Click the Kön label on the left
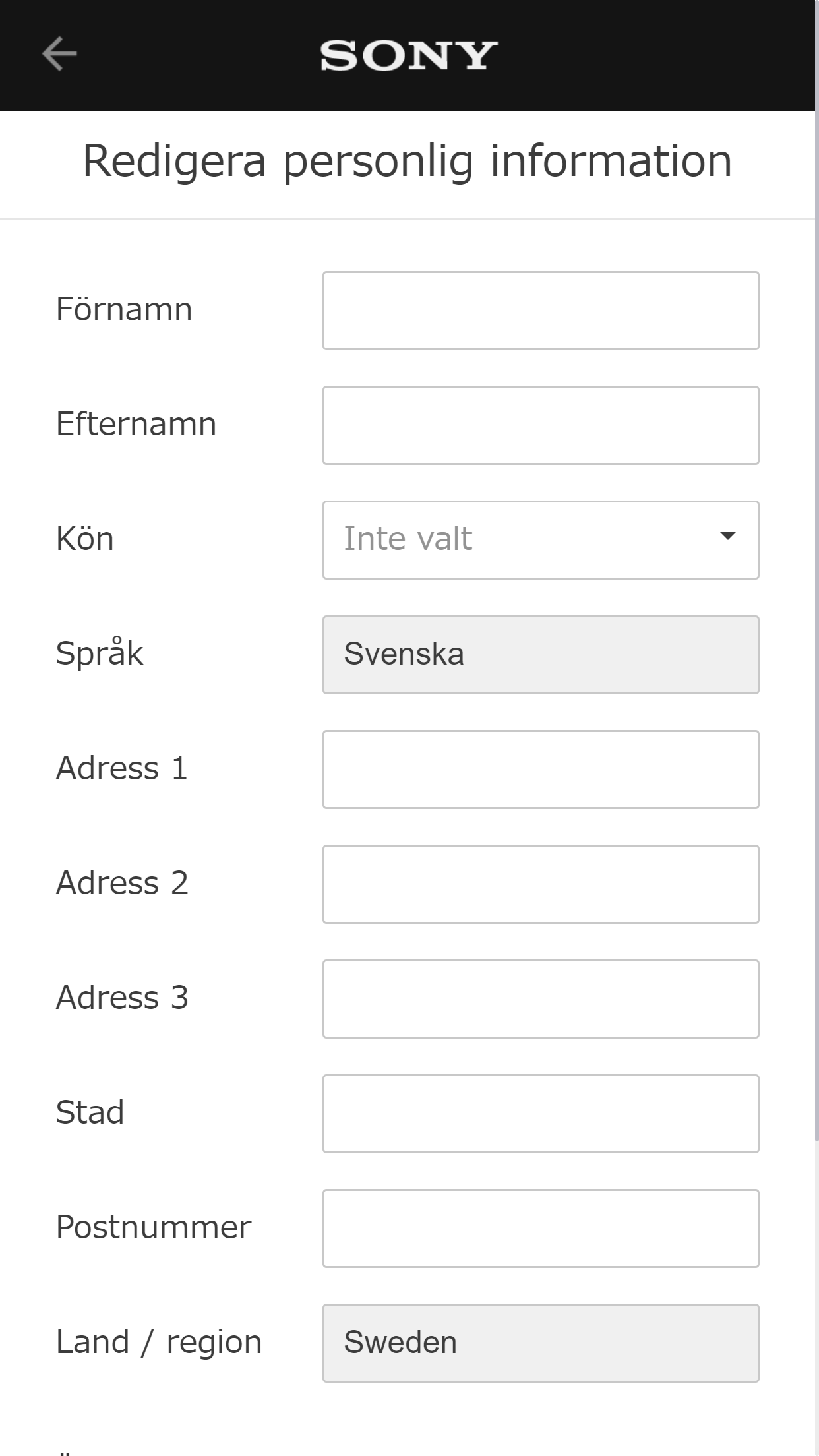The width and height of the screenshot is (819, 1456). click(x=84, y=539)
